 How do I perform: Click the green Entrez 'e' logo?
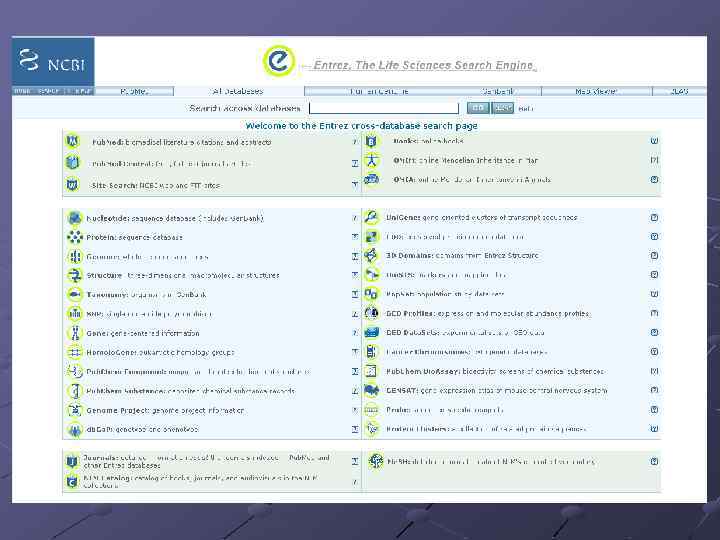coord(279,61)
